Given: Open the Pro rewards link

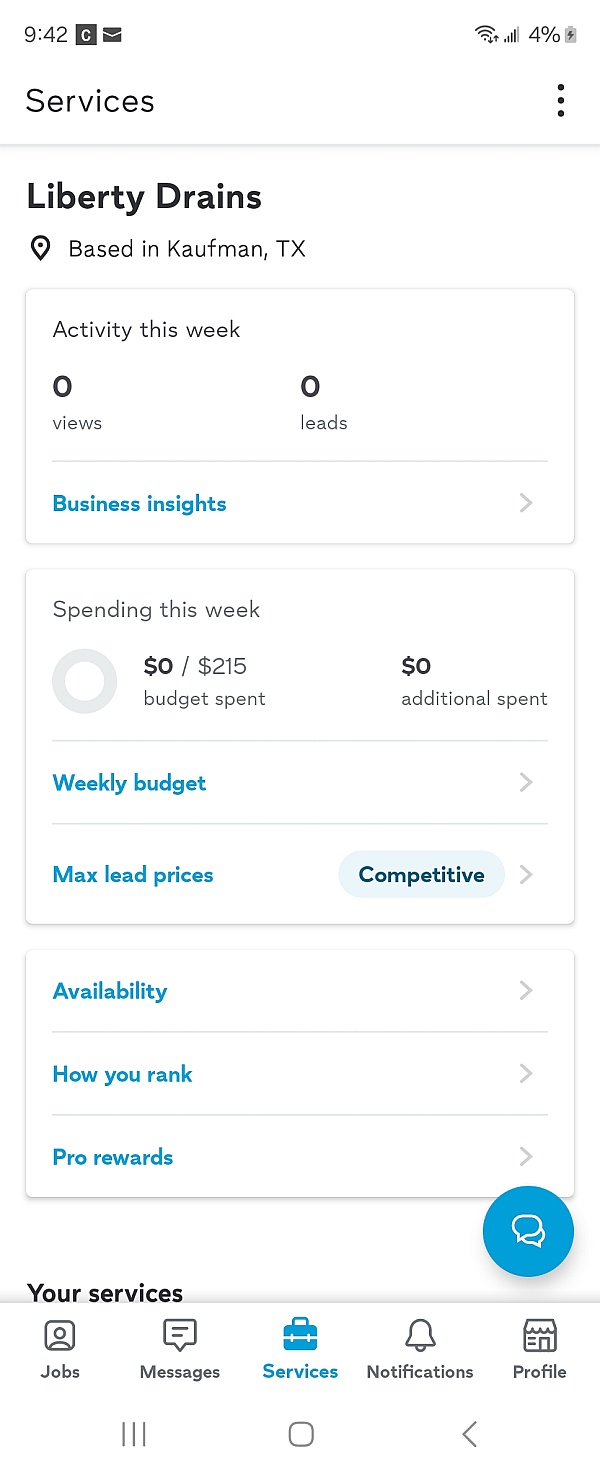Looking at the screenshot, I should (x=113, y=1157).
